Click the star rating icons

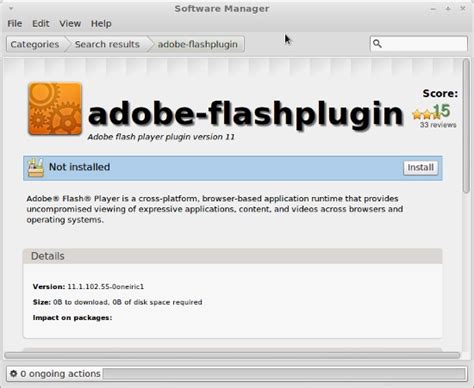point(426,115)
